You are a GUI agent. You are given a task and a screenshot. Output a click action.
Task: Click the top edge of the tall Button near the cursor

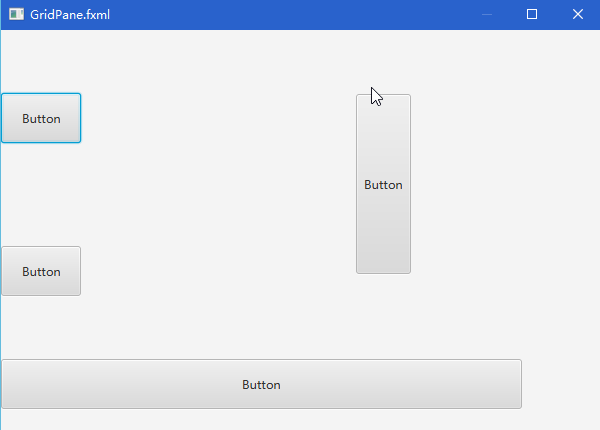pyautogui.click(x=383, y=95)
